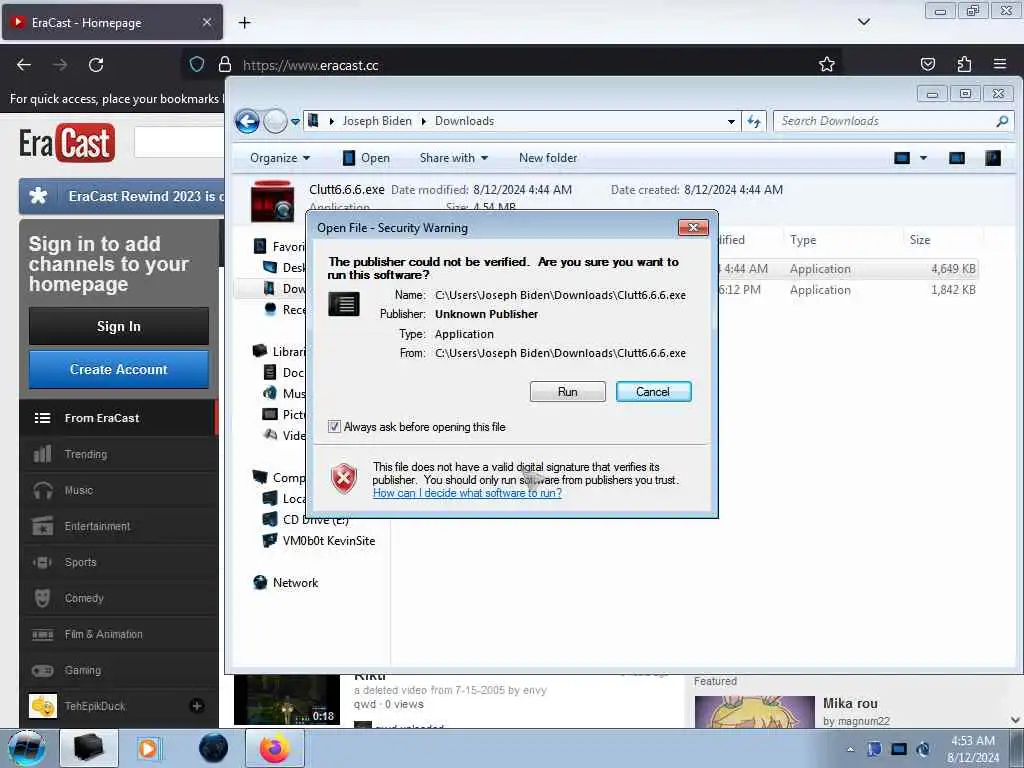Click the Explorer forward arrow button
Viewport: 1024px width, 768px height.
275,121
